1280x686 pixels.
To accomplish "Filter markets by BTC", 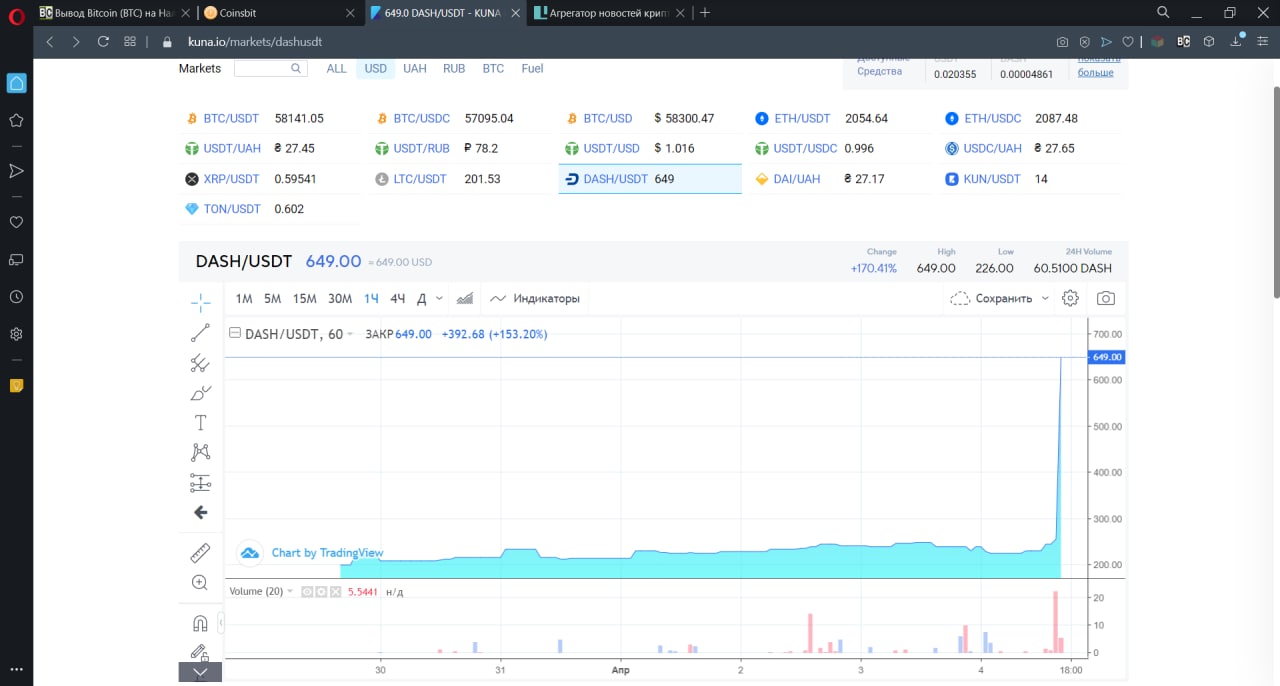I will 493,69.
